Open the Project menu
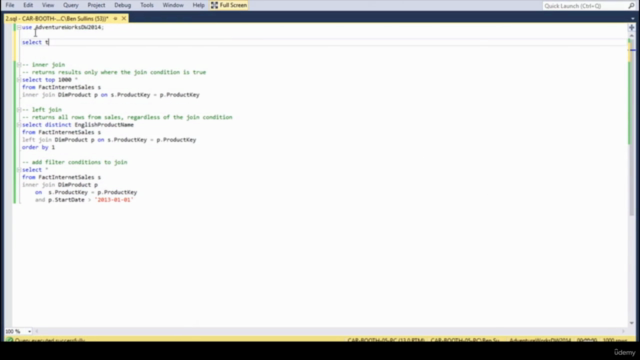Screen dimensions: 640x360 (x=96, y=5)
